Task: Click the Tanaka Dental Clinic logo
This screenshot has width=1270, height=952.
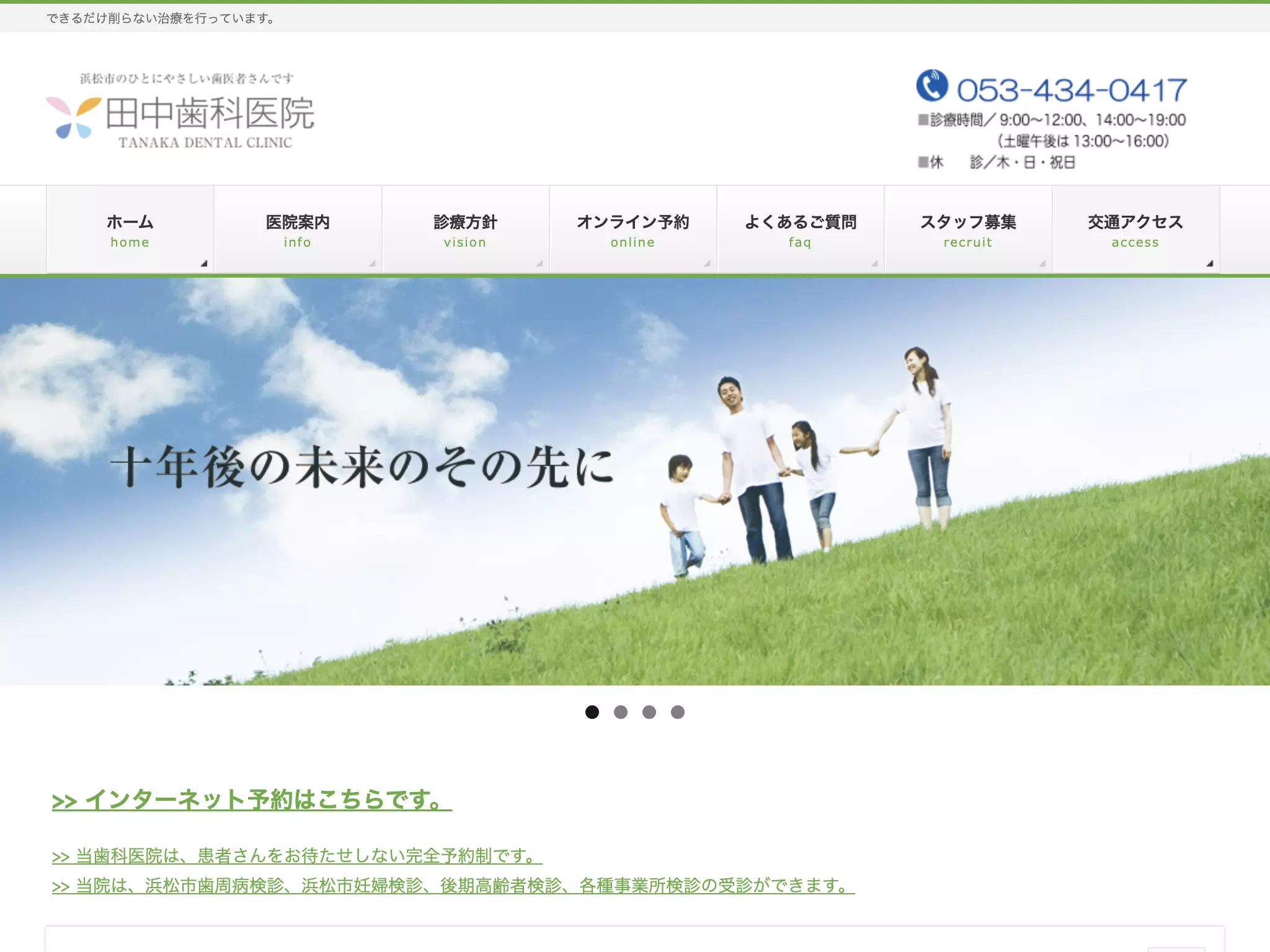Action: click(x=180, y=111)
